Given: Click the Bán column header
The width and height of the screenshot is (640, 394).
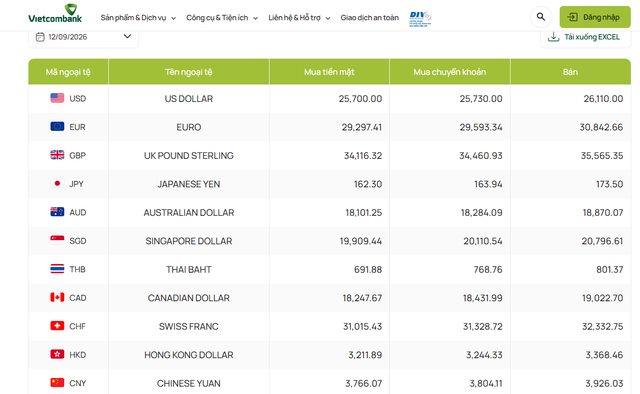Looking at the screenshot, I should click(571, 72).
